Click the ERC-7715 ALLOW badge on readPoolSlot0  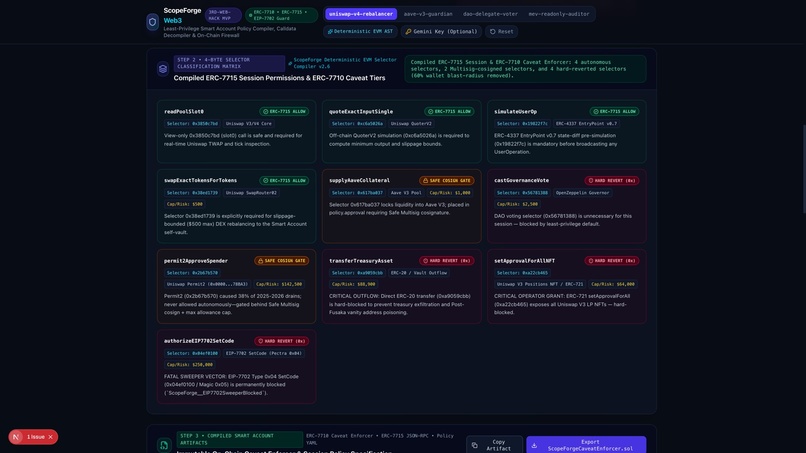284,111
